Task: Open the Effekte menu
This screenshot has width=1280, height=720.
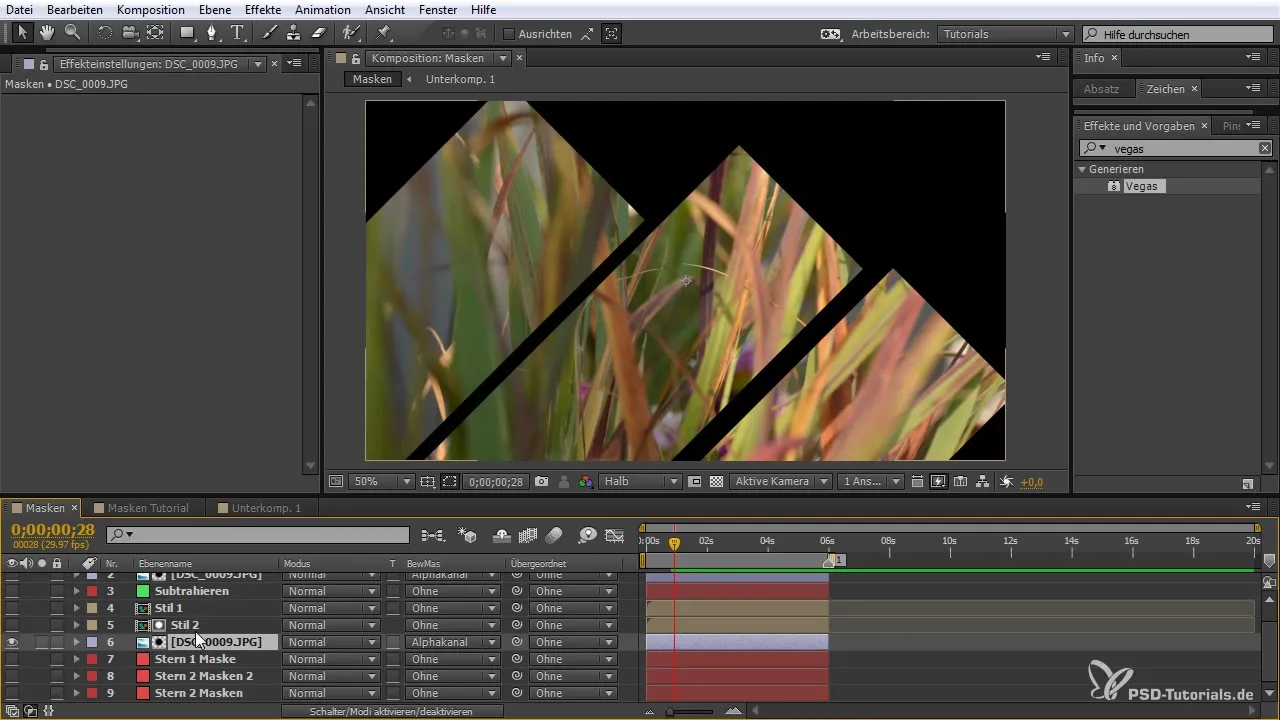Action: click(x=263, y=9)
